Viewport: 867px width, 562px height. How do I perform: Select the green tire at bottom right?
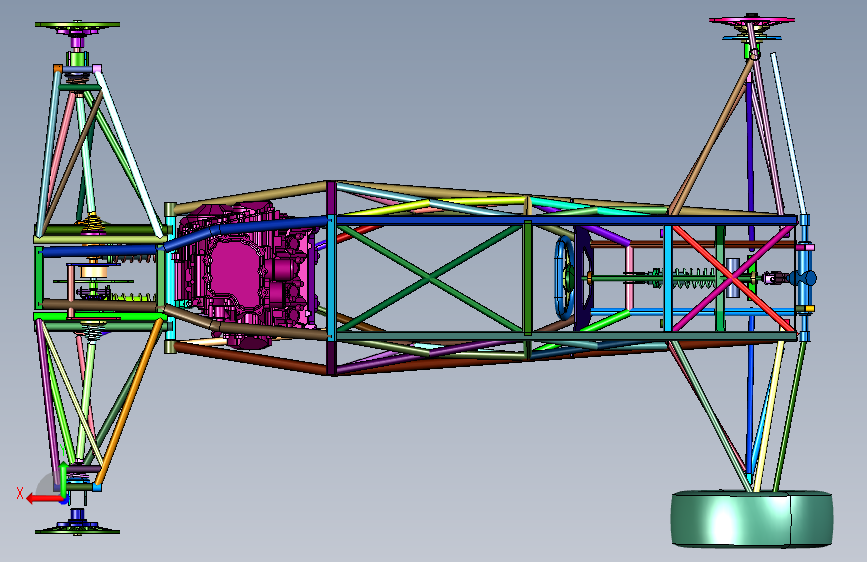pos(752,518)
